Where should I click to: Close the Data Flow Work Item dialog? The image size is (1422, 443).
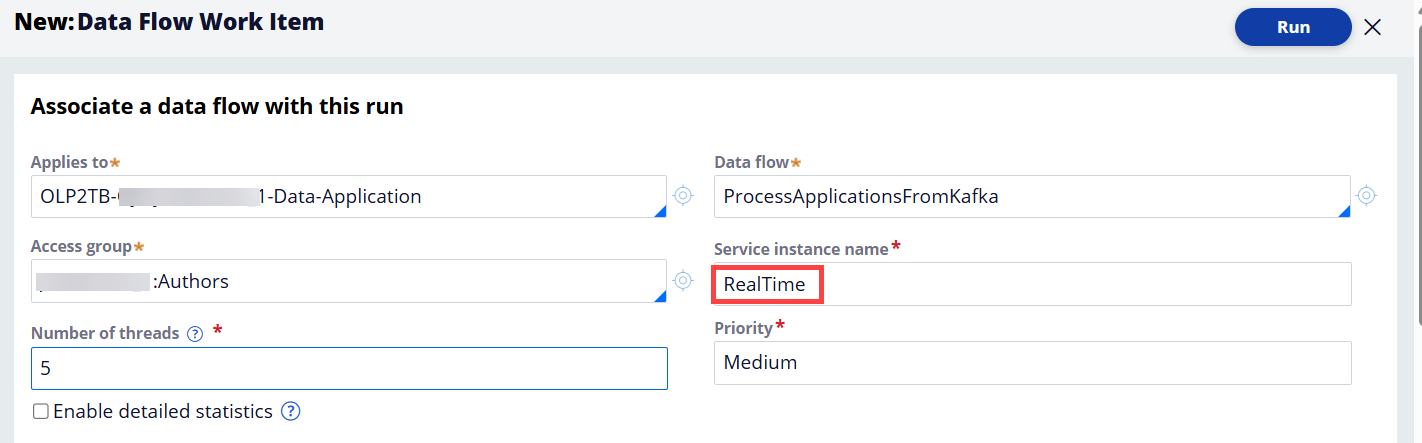pos(1373,27)
